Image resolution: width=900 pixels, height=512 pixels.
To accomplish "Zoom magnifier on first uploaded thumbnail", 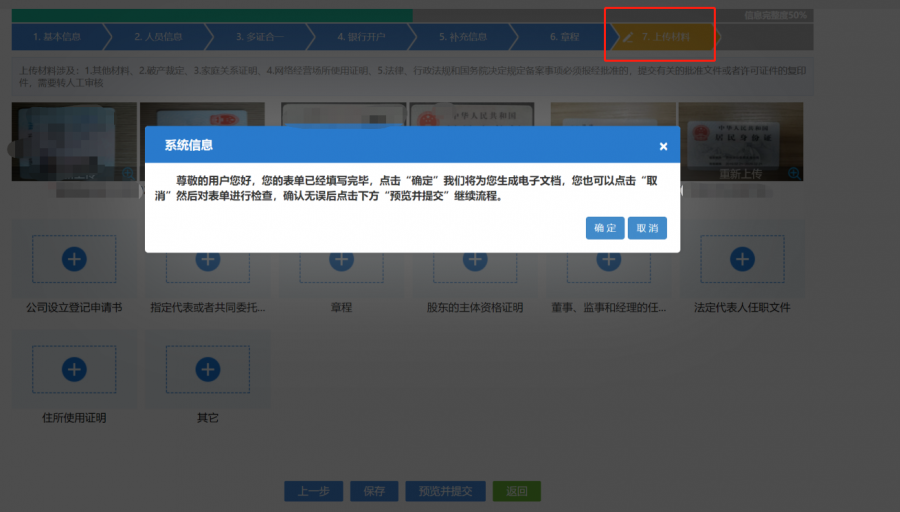I will click(x=128, y=173).
